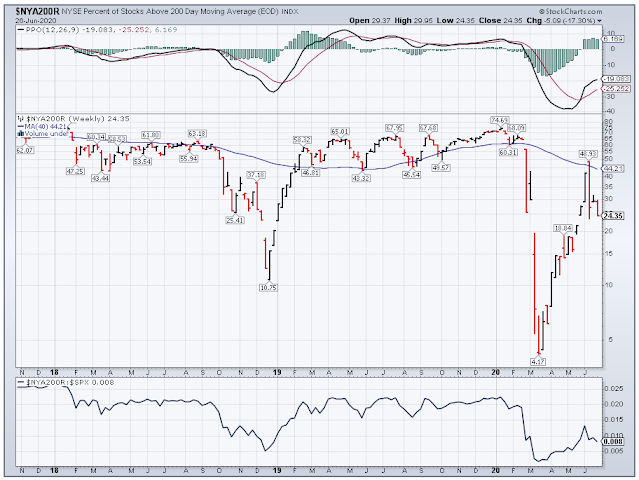Click the 26-Jun-2020 date label
Image resolution: width=639 pixels, height=480 pixels.
tap(36, 20)
